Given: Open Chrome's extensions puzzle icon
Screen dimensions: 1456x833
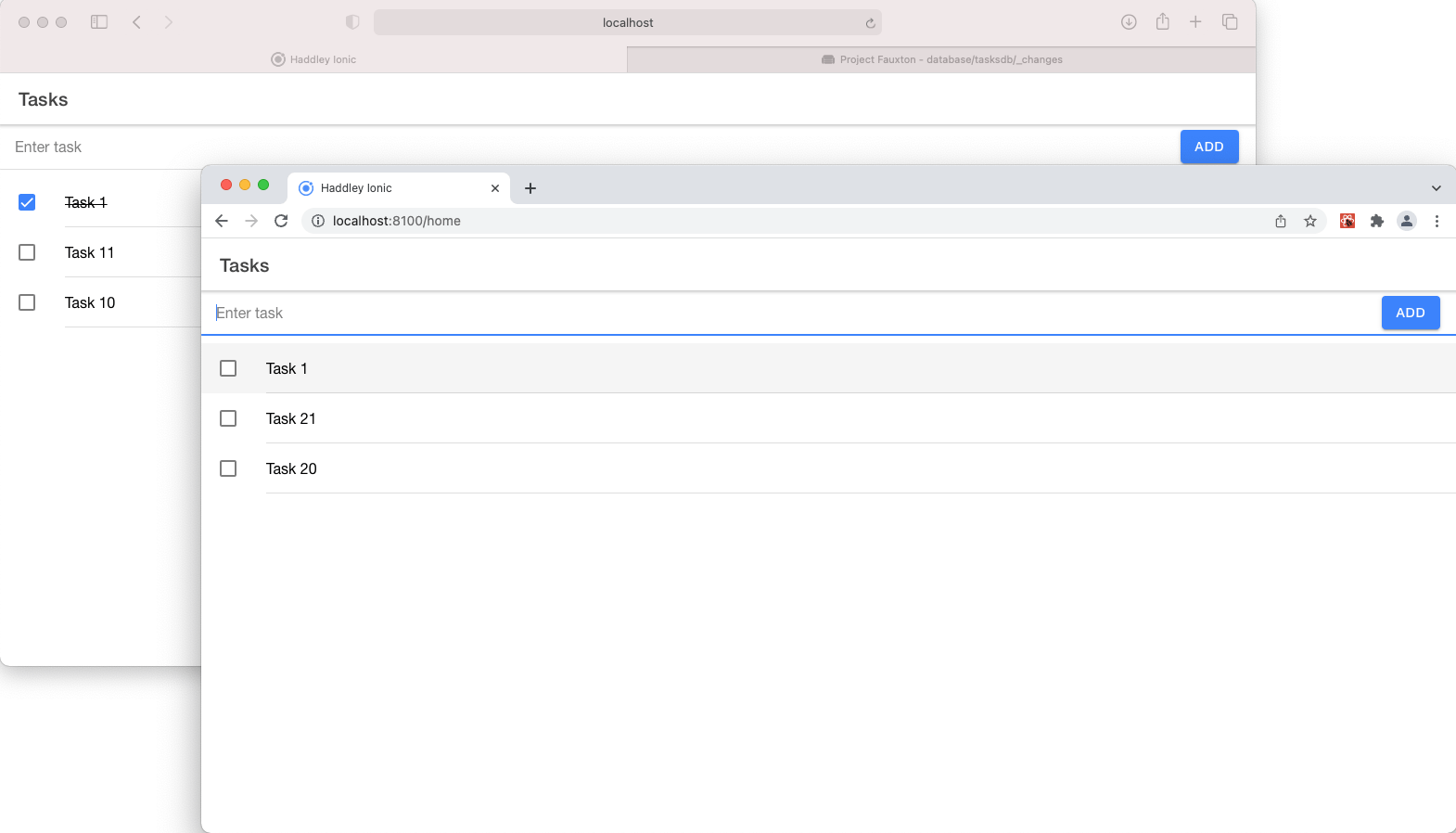Looking at the screenshot, I should [1377, 221].
